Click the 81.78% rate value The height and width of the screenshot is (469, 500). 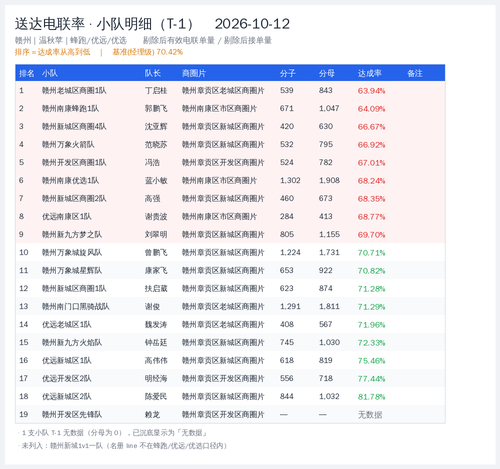371,397
